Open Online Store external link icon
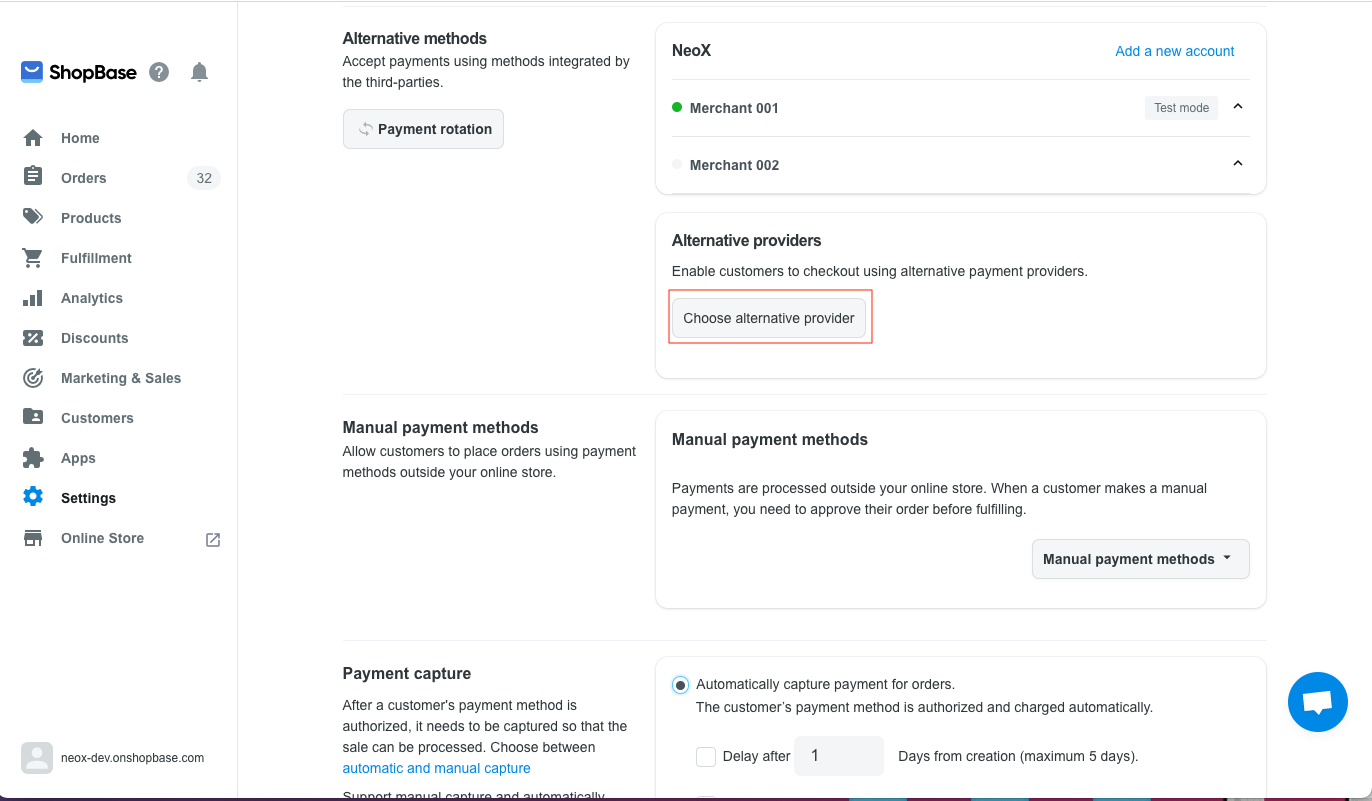The width and height of the screenshot is (1372, 801). [x=213, y=539]
